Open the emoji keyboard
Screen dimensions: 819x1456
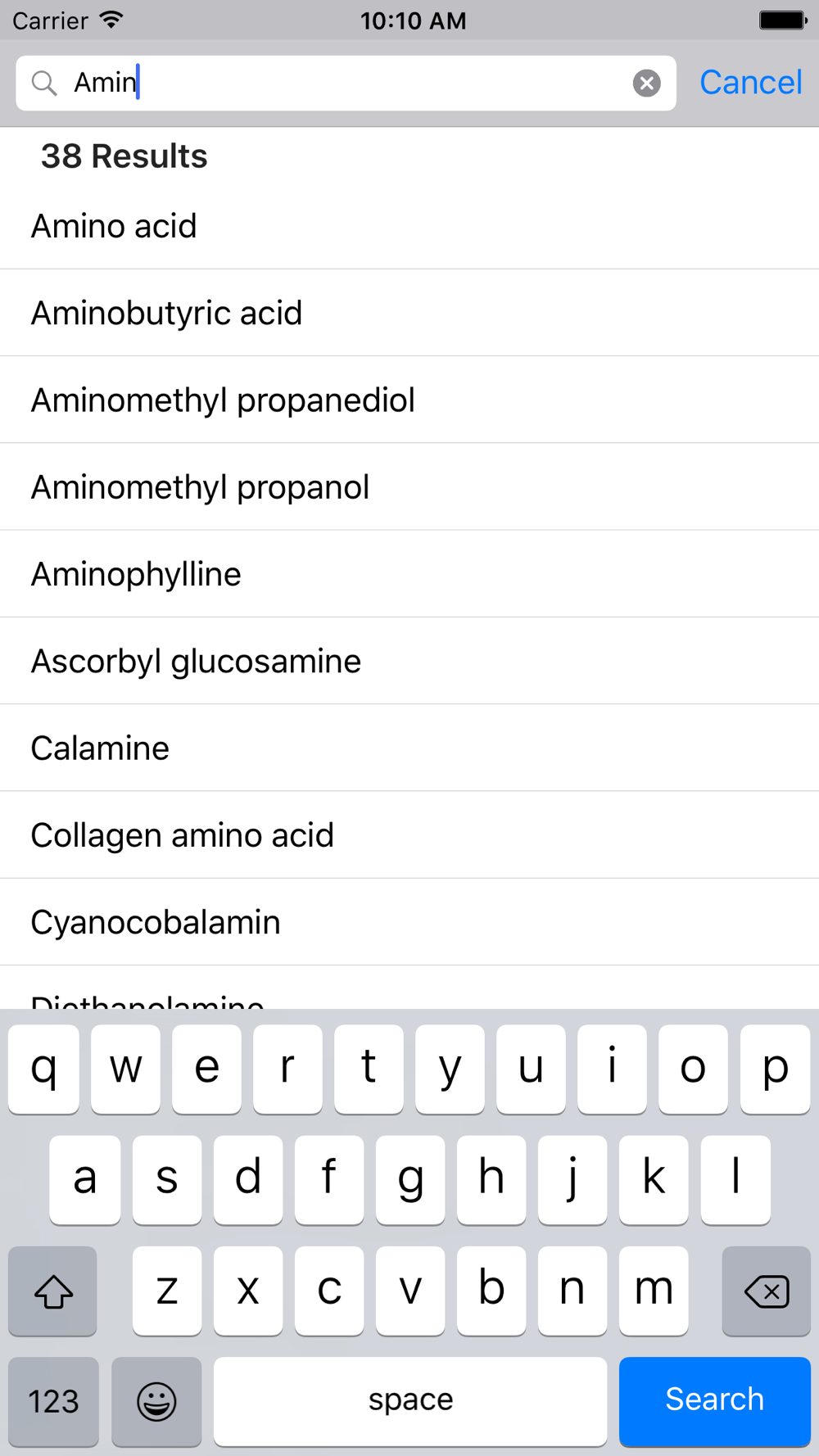click(156, 1400)
